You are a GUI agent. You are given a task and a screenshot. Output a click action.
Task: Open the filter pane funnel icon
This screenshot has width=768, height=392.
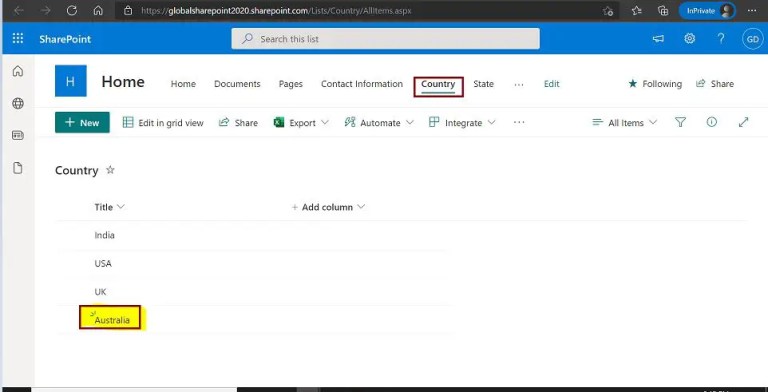coord(680,122)
